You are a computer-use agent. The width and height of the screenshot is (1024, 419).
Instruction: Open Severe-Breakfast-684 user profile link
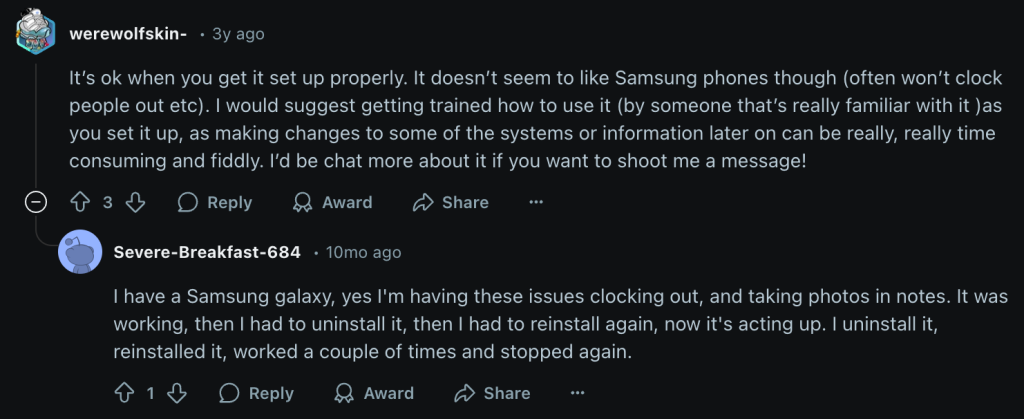pyautogui.click(x=207, y=252)
